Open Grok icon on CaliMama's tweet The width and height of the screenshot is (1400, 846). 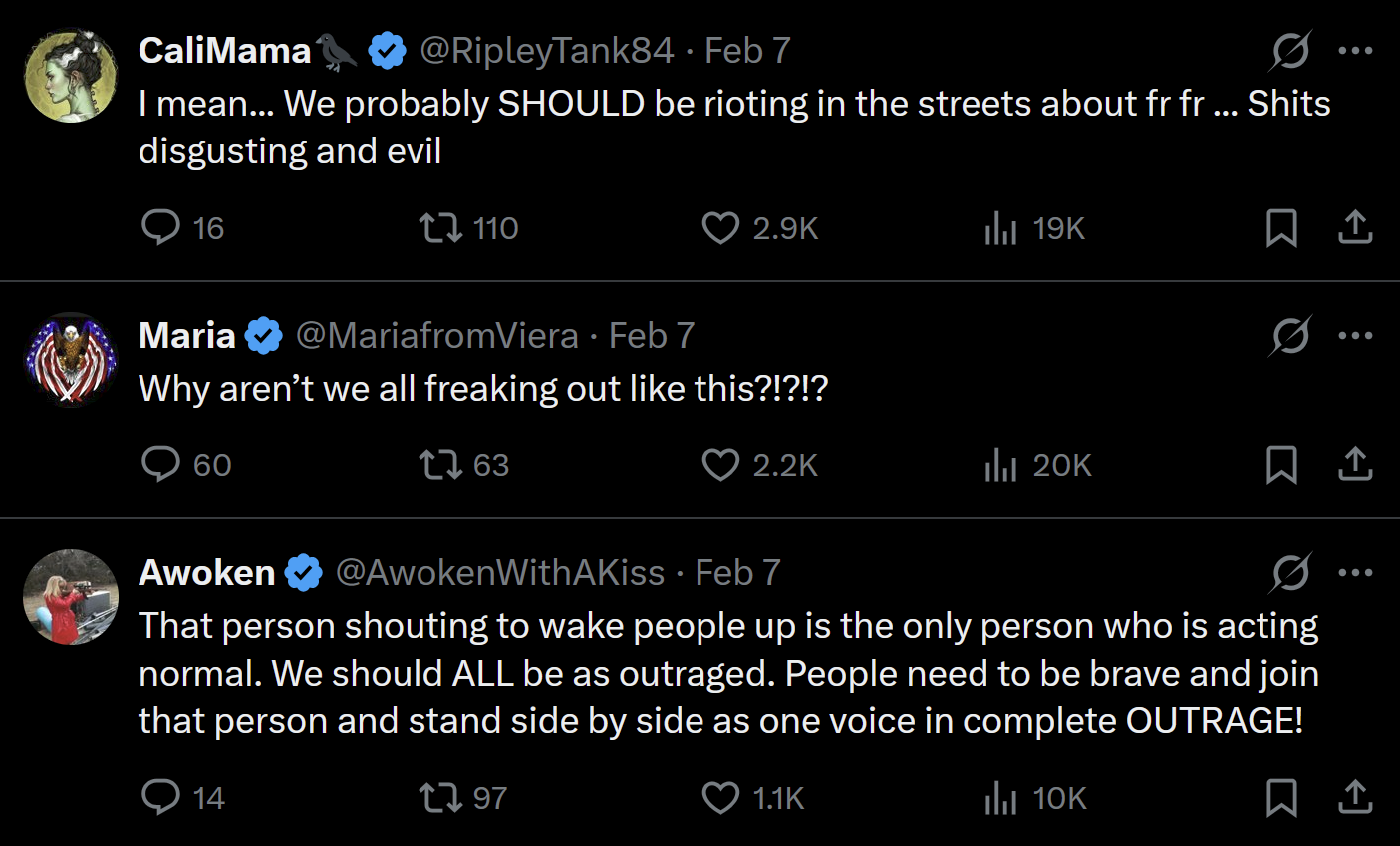click(x=1290, y=51)
